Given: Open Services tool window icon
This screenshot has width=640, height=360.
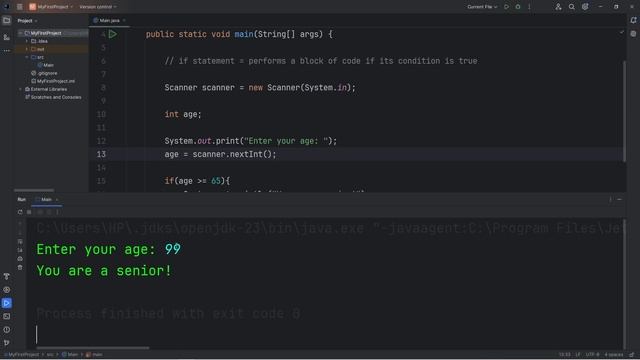Looking at the screenshot, I should (x=7, y=290).
